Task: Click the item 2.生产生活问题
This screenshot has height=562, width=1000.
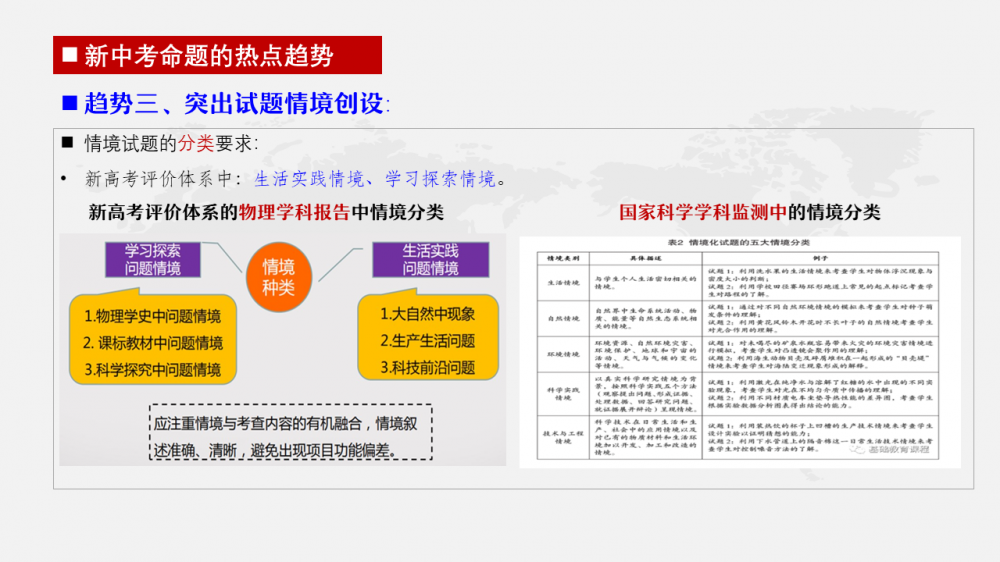Action: pos(427,341)
